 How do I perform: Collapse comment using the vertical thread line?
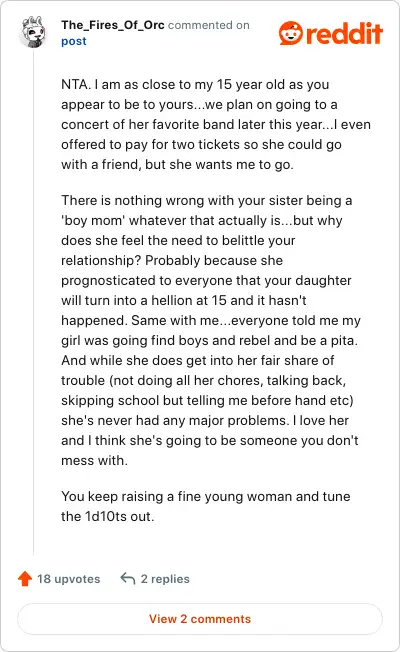(x=33, y=304)
